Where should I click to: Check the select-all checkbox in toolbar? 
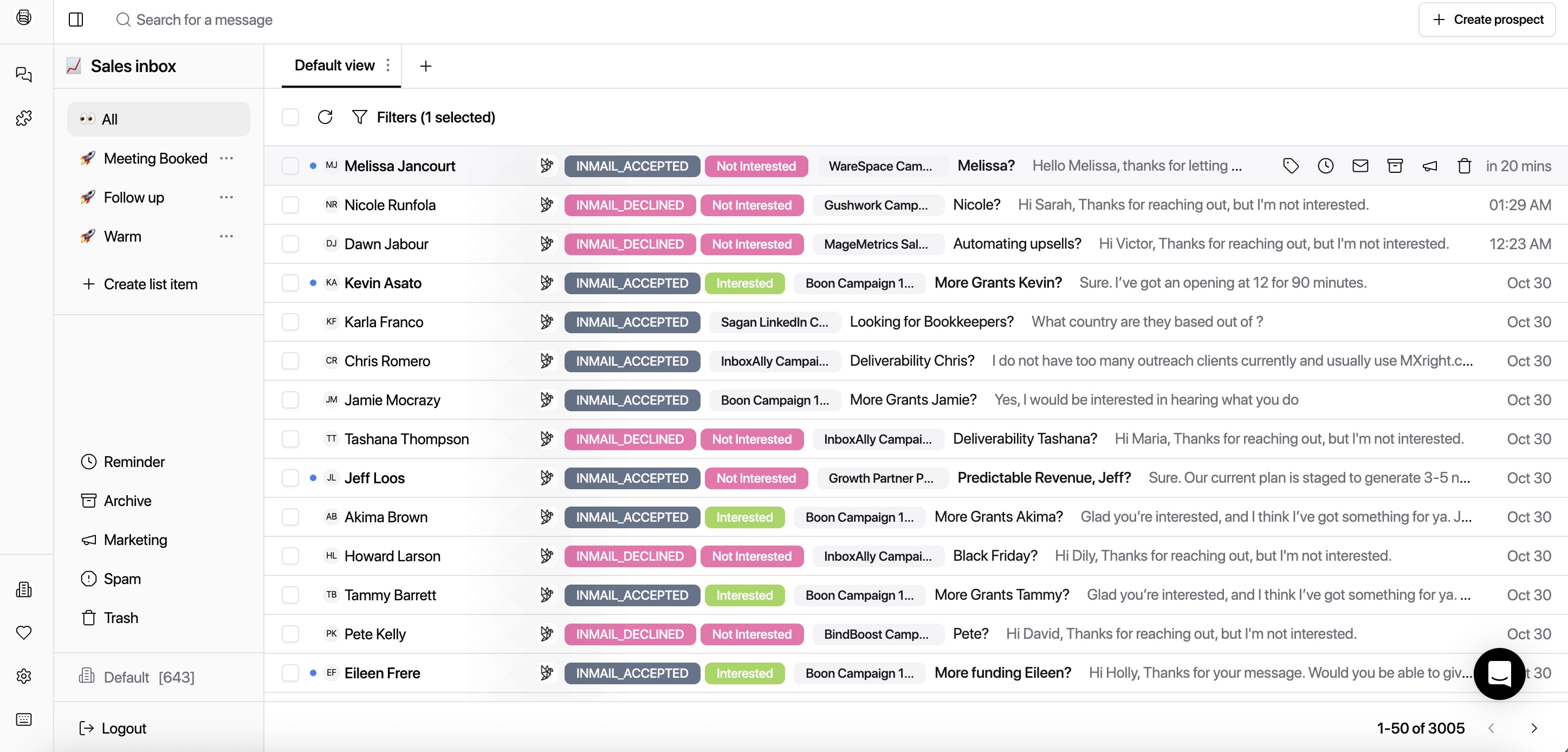tap(290, 117)
